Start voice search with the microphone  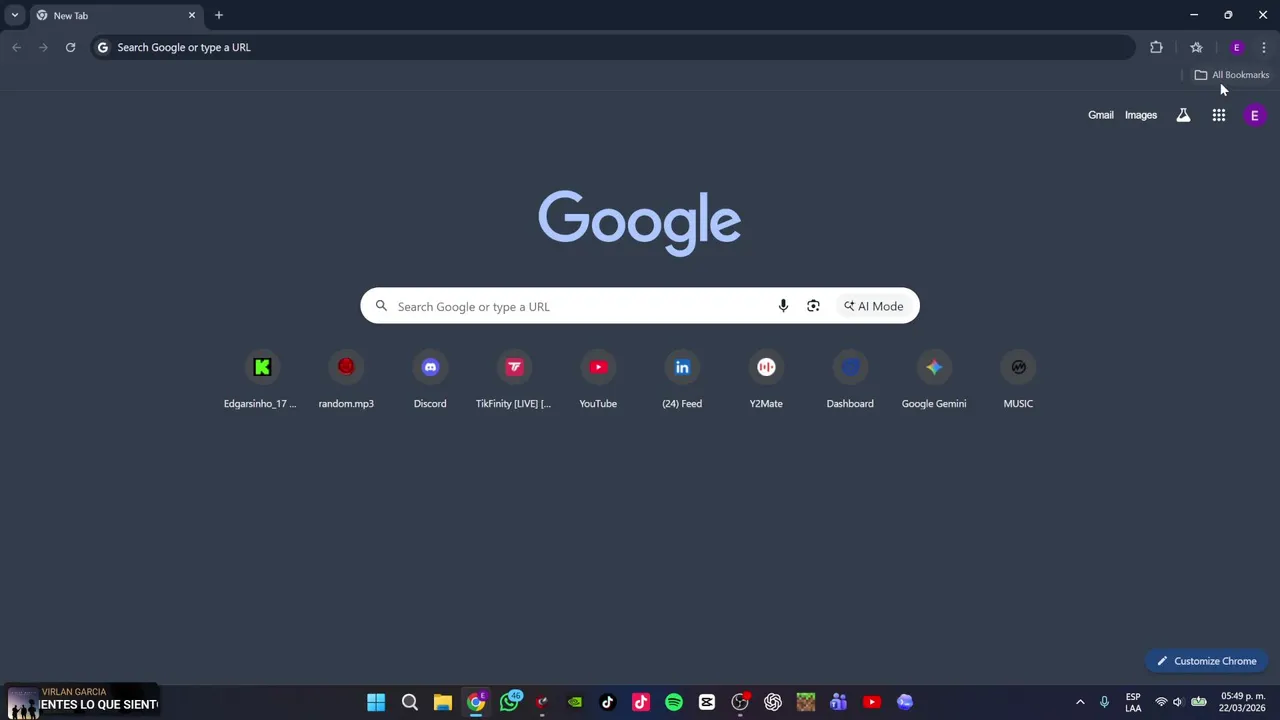coord(783,306)
